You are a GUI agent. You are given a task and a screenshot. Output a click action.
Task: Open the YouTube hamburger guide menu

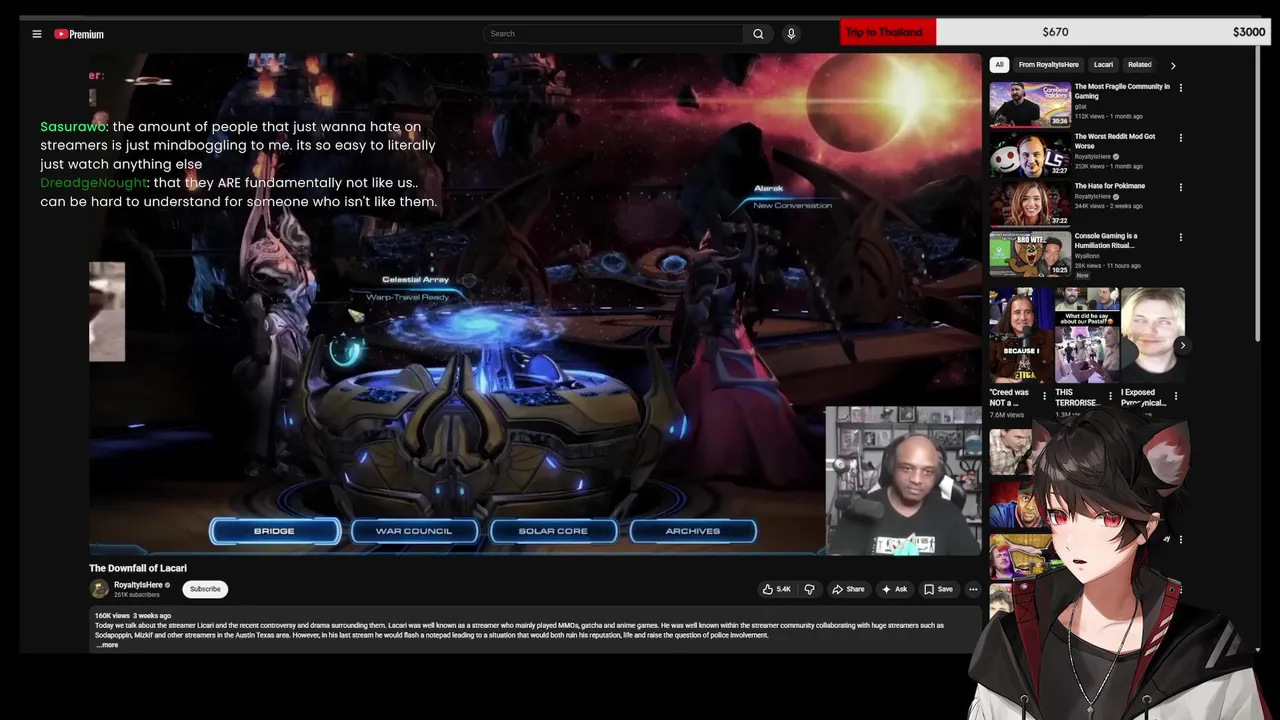click(x=37, y=34)
